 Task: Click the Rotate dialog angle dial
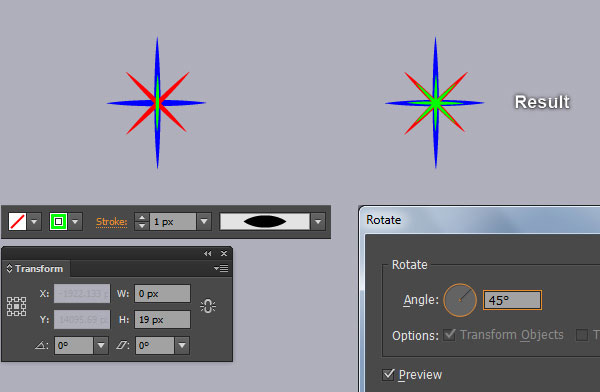tap(460, 300)
